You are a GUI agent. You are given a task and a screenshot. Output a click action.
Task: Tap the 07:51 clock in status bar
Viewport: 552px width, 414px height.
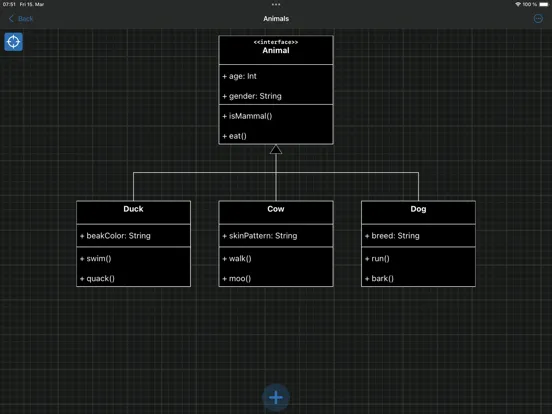[9, 4]
